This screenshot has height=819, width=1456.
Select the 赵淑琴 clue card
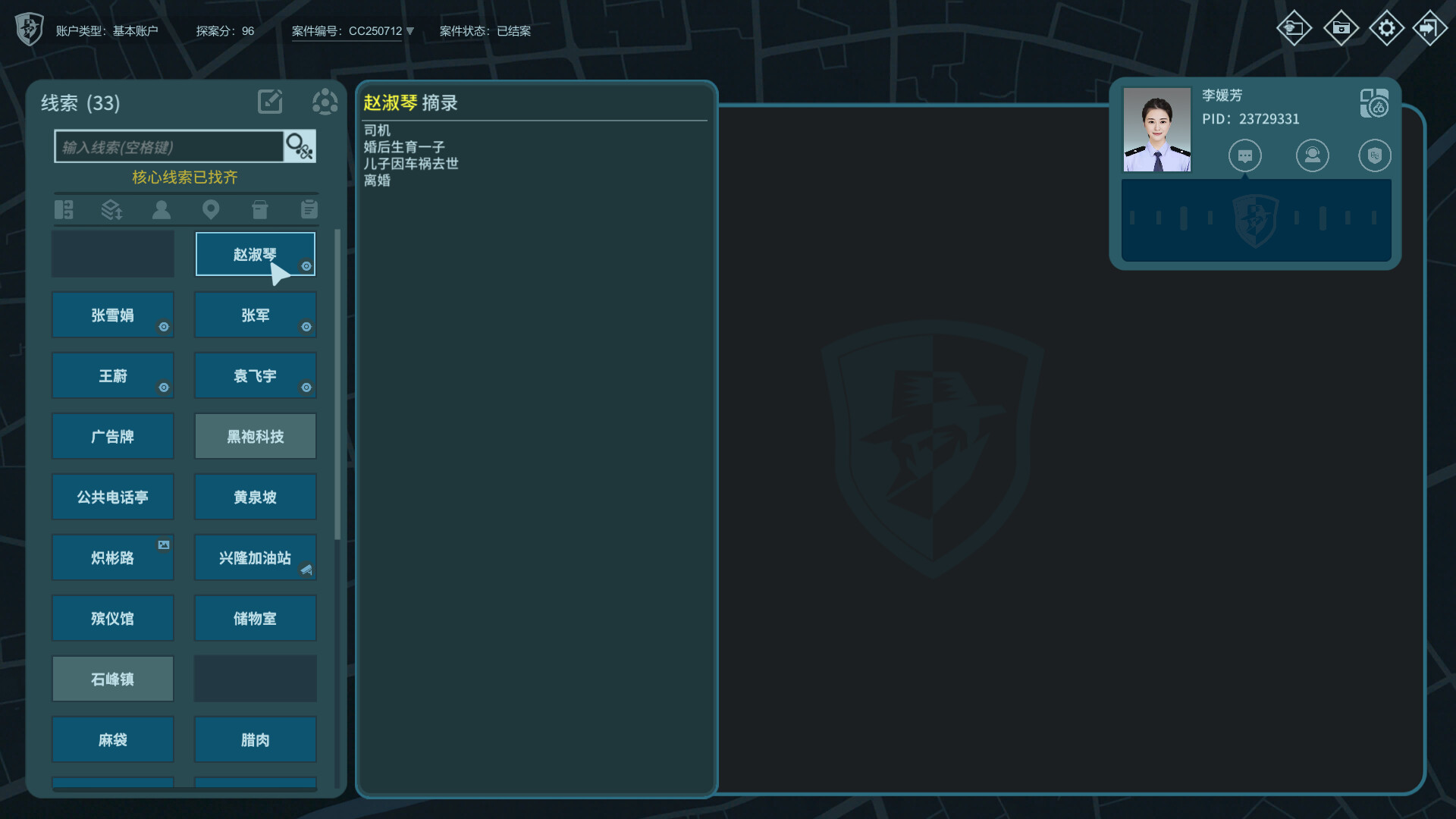(x=256, y=254)
